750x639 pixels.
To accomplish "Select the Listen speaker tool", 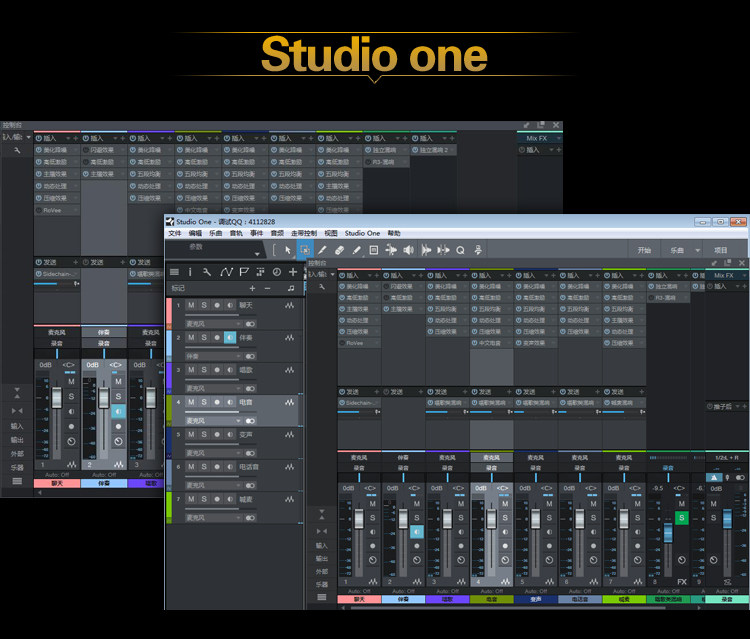I will pyautogui.click(x=408, y=250).
